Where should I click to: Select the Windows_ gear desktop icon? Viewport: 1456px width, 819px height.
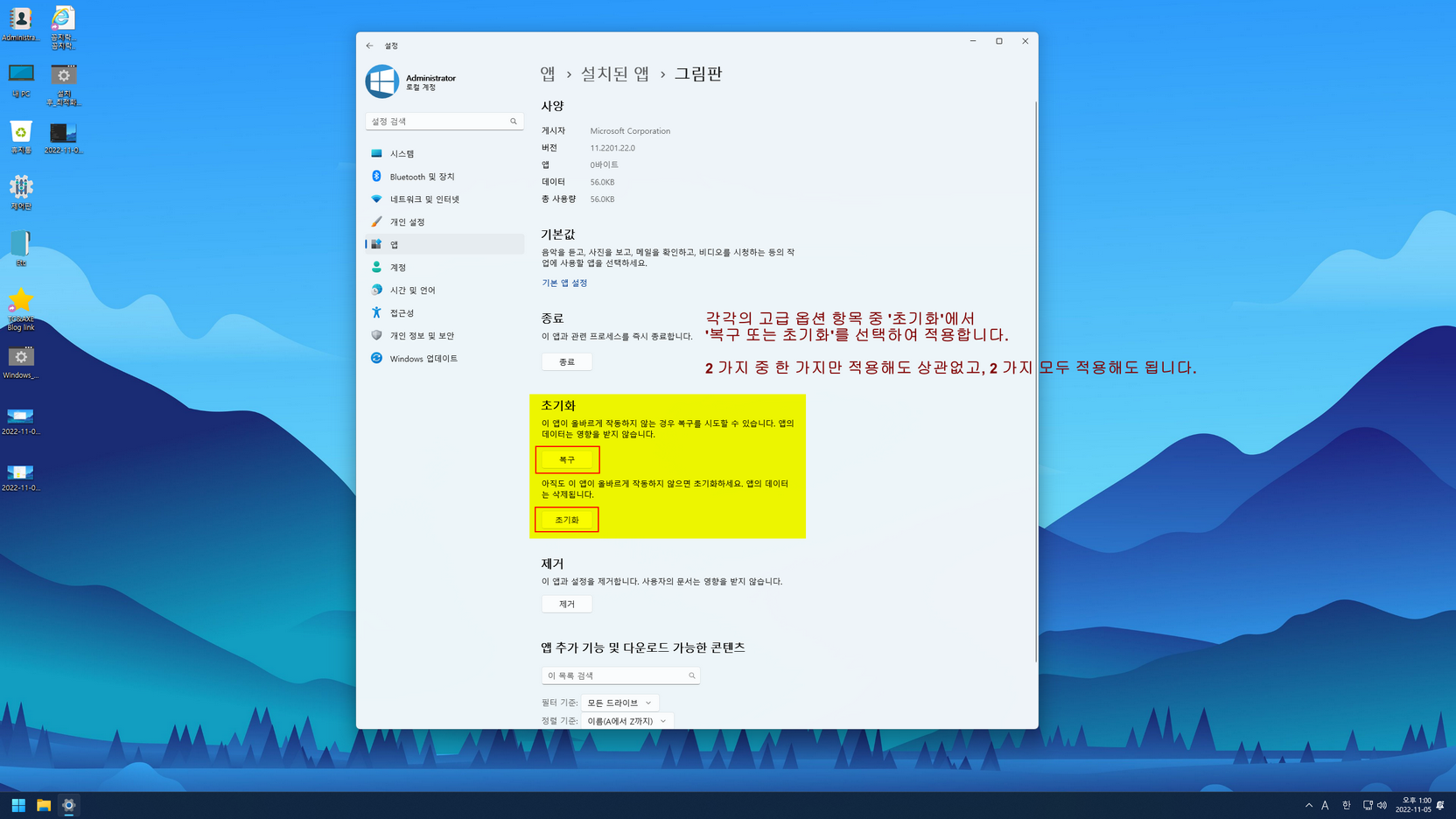click(21, 362)
